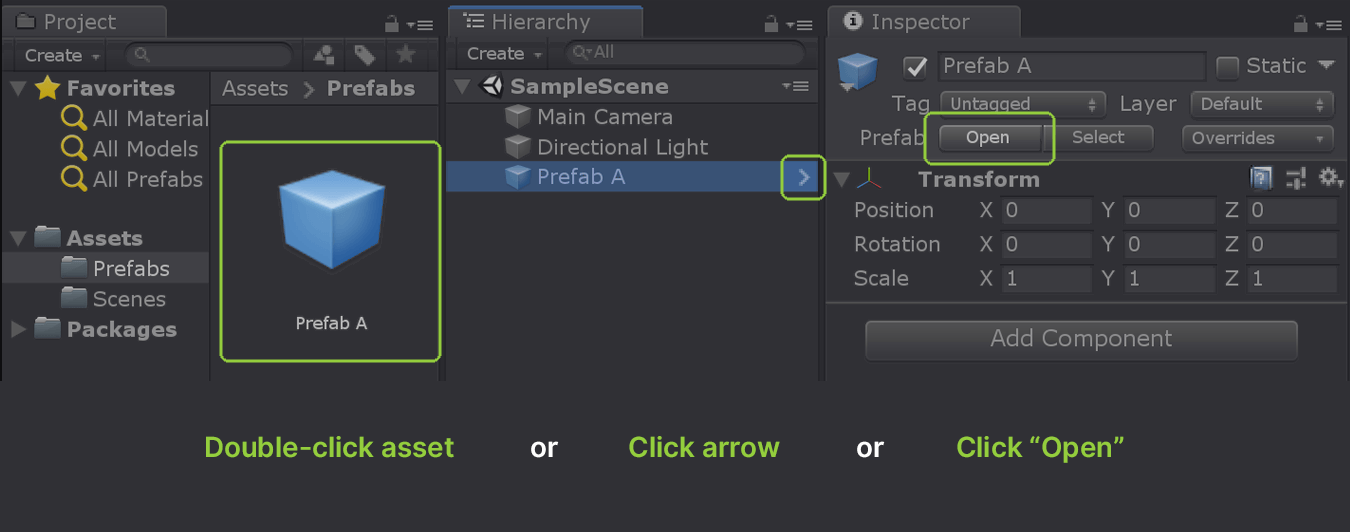1350x532 pixels.
Task: Click the Search by Type icon
Action: pyautogui.click(x=324, y=55)
